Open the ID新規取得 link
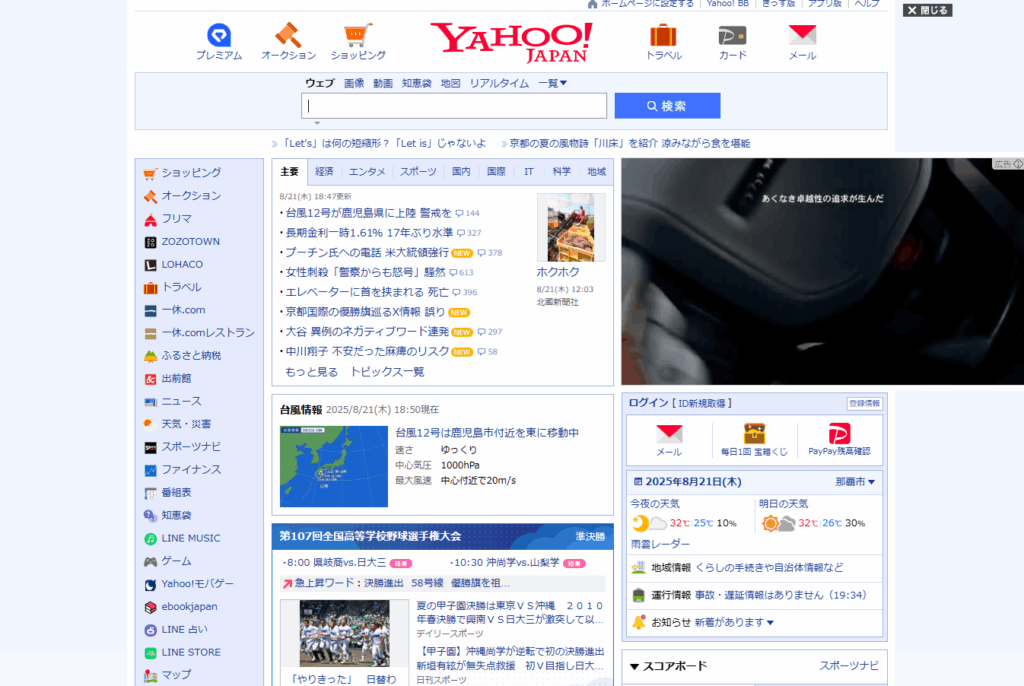The height and width of the screenshot is (686, 1024). [x=701, y=404]
